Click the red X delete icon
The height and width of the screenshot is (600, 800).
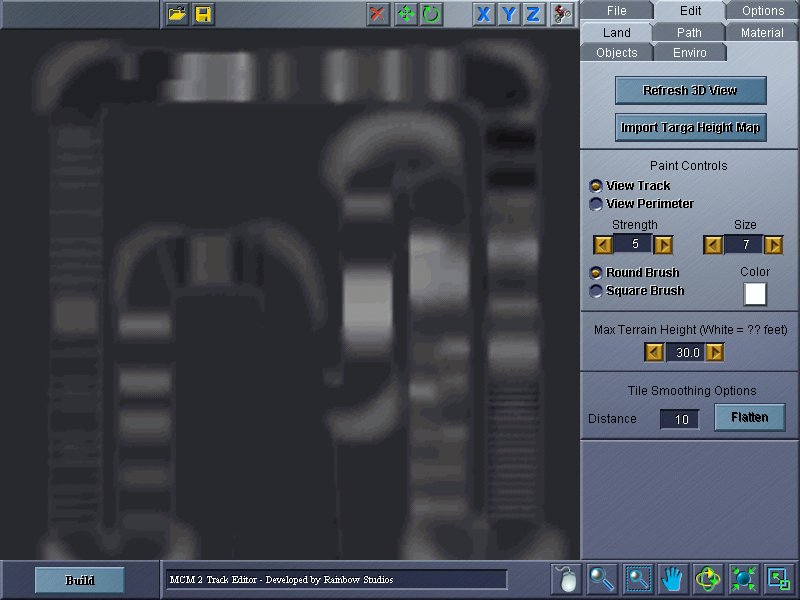[x=378, y=14]
